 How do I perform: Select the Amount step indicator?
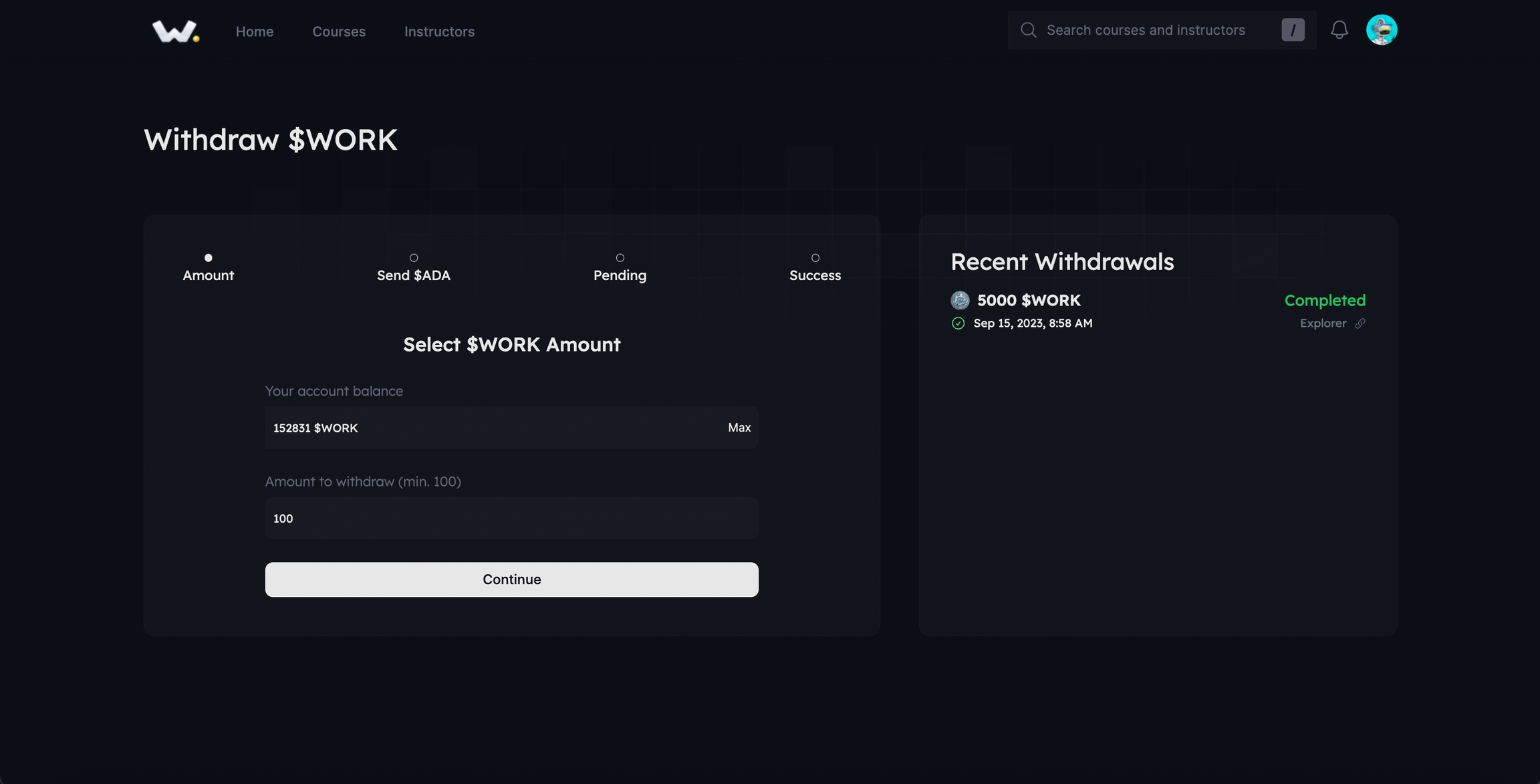pos(208,258)
